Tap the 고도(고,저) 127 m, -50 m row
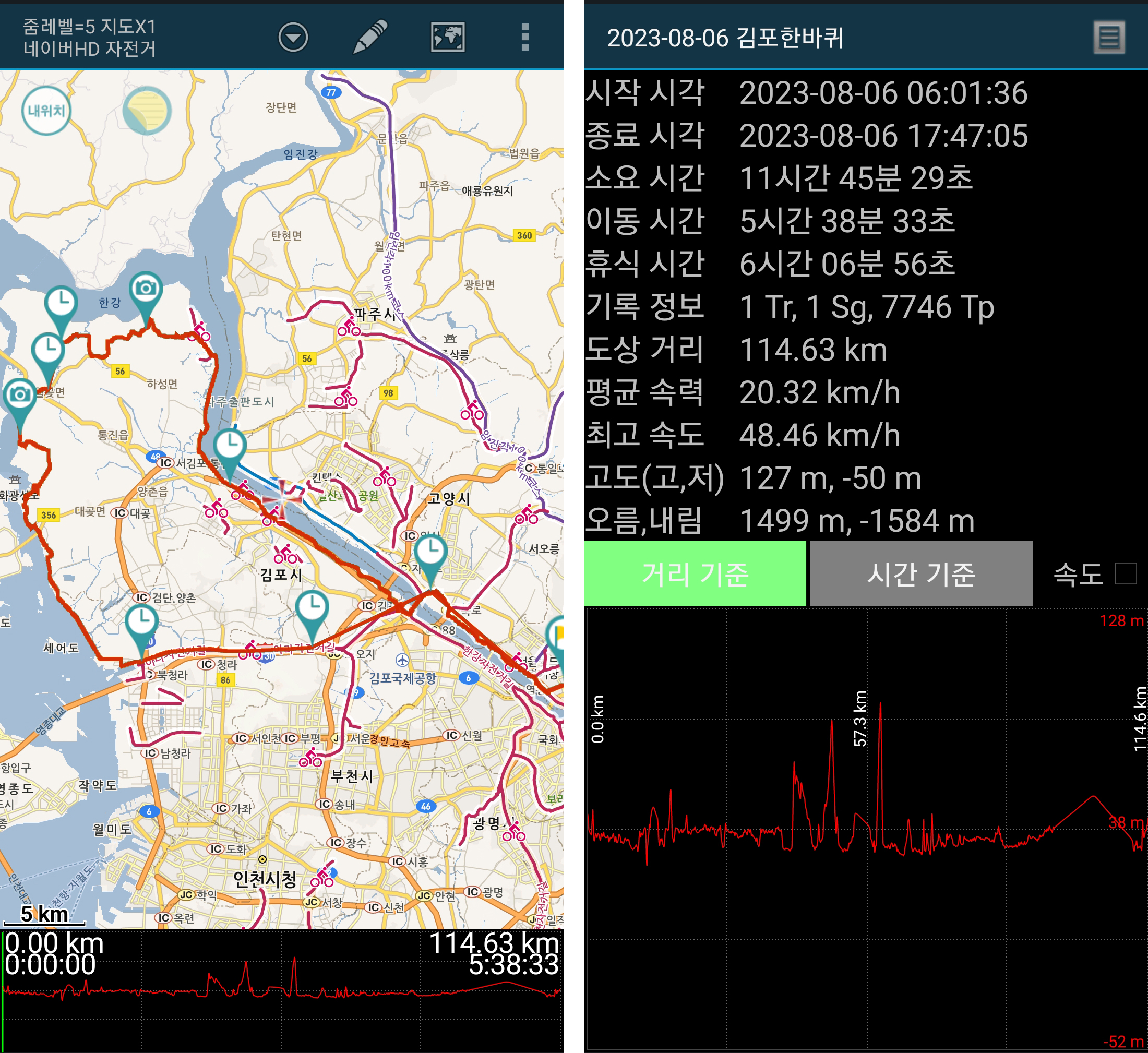The height and width of the screenshot is (1053, 1148). [x=866, y=477]
